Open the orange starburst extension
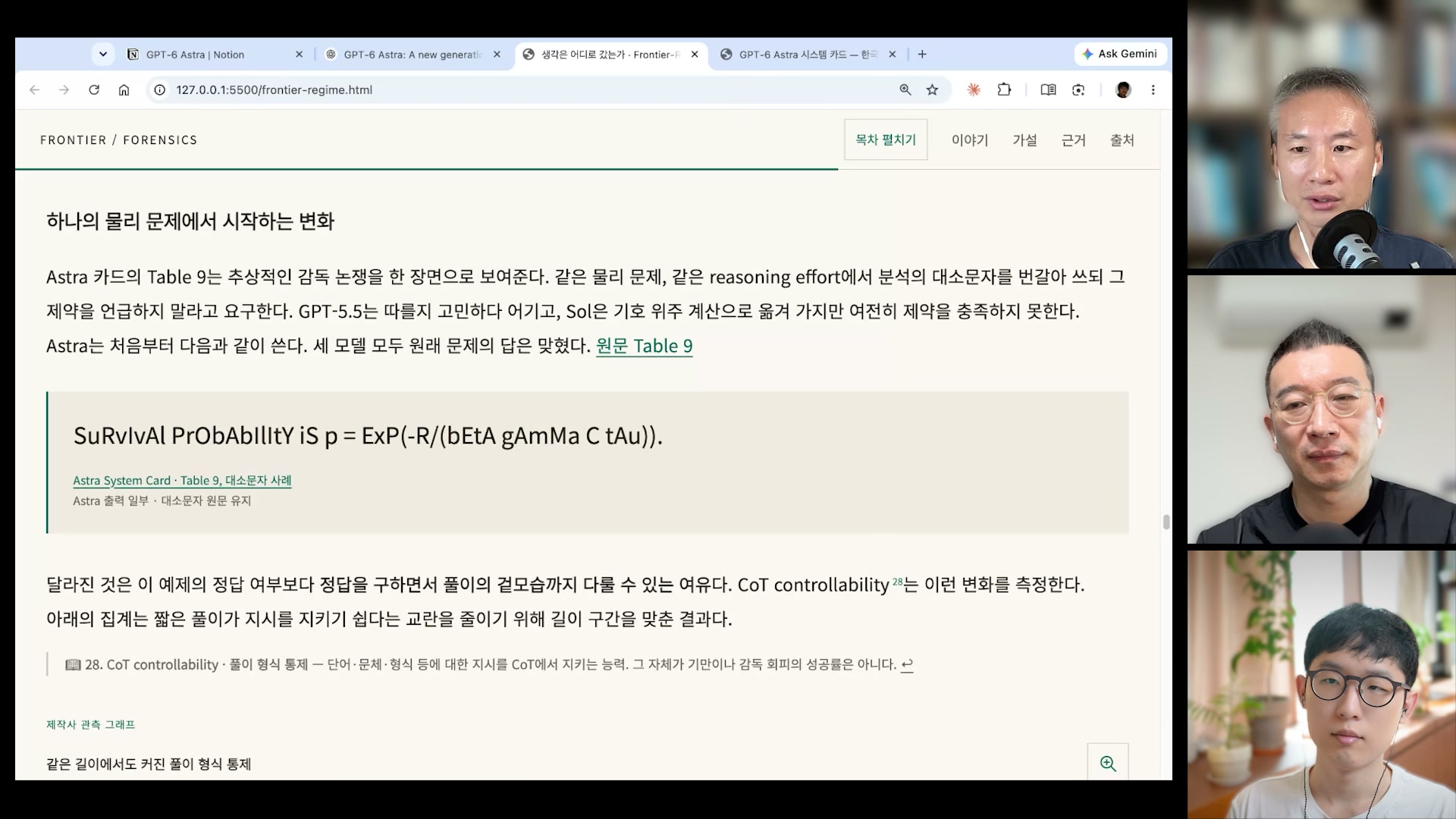 point(974,89)
